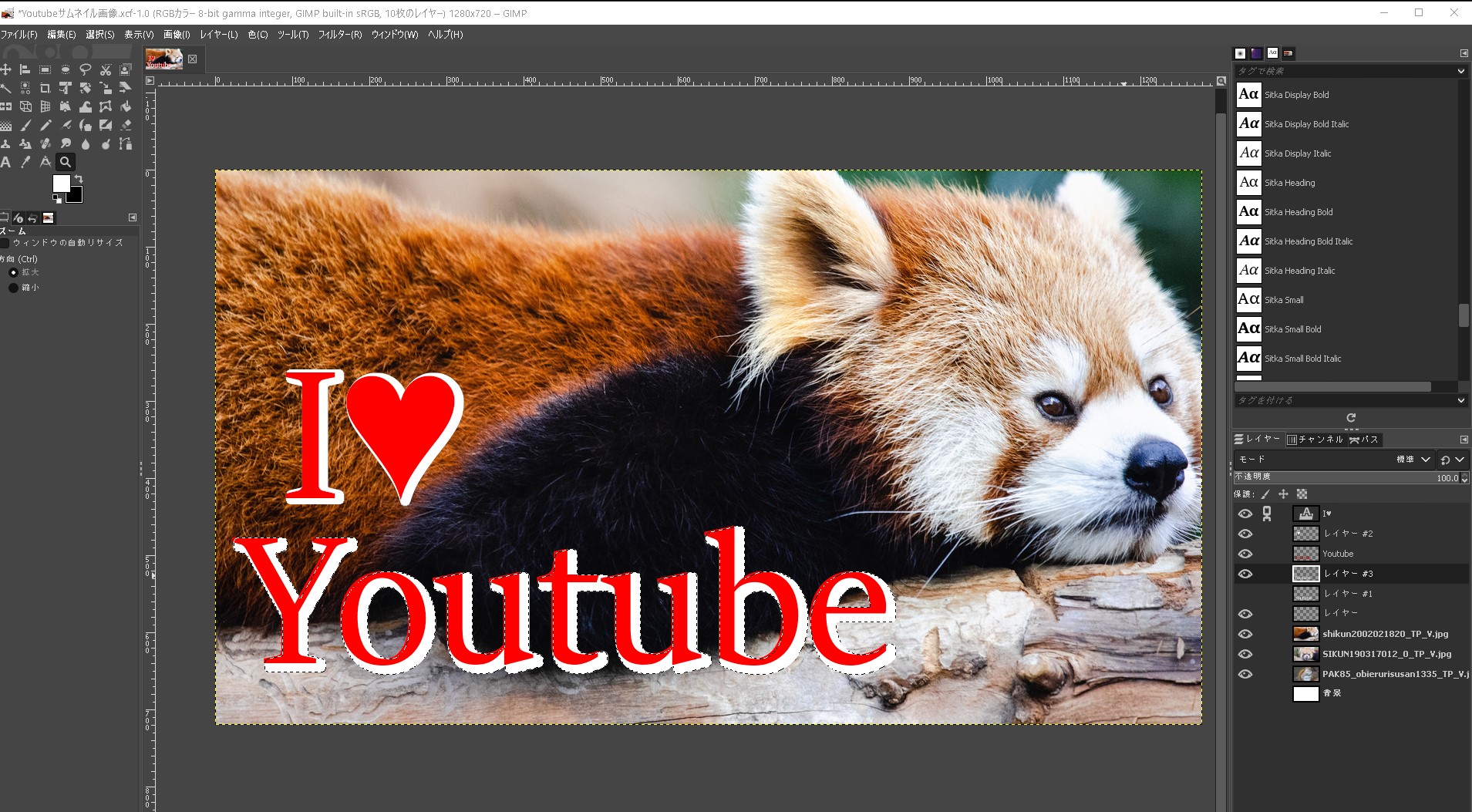Viewport: 1472px width, 812px height.
Task: Select the Crop tool
Action: (x=45, y=88)
